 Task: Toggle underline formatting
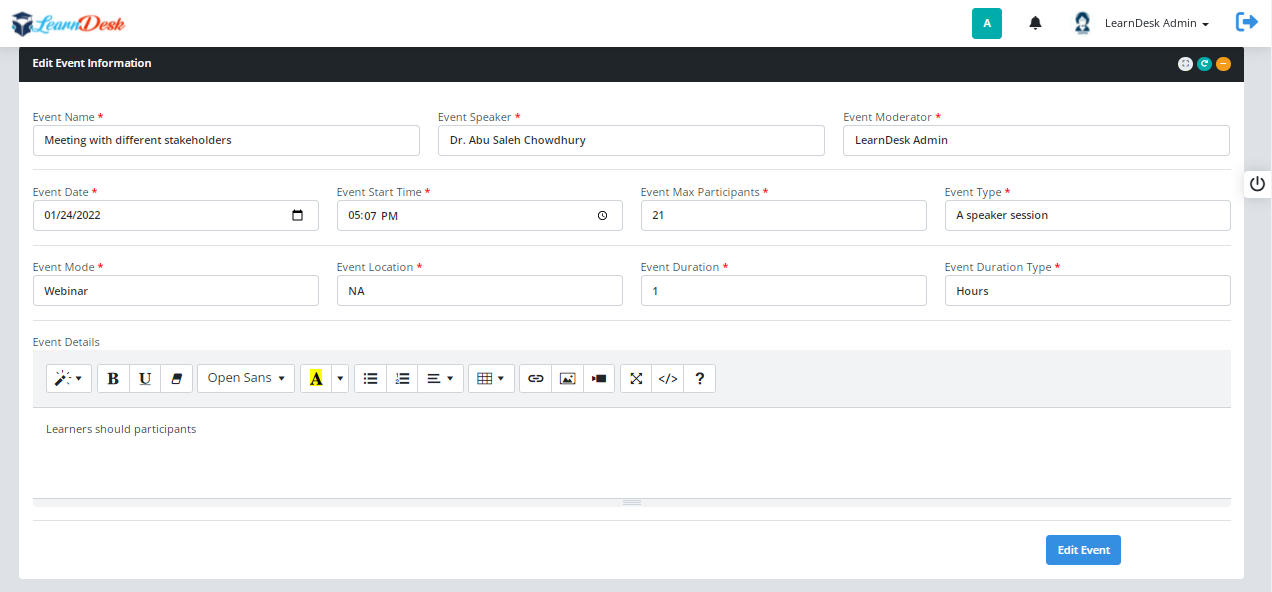(145, 378)
